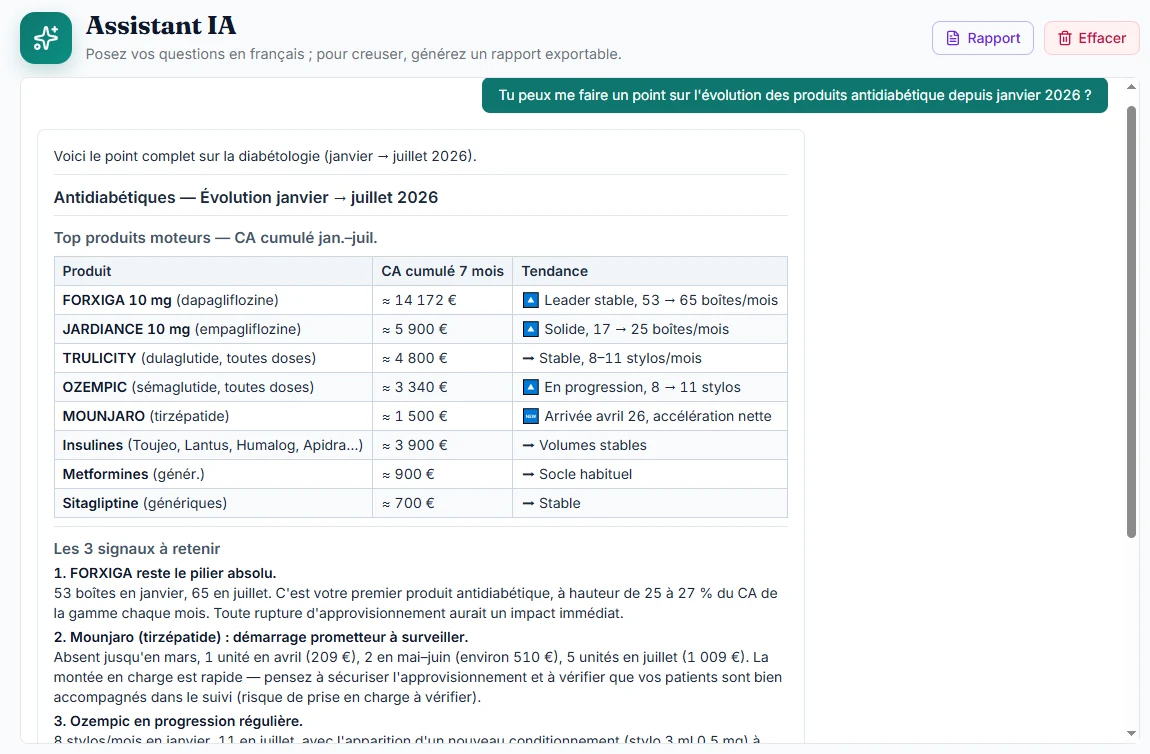Click the ≈ 4 800 € value
The image size is (1150, 754).
click(x=414, y=358)
